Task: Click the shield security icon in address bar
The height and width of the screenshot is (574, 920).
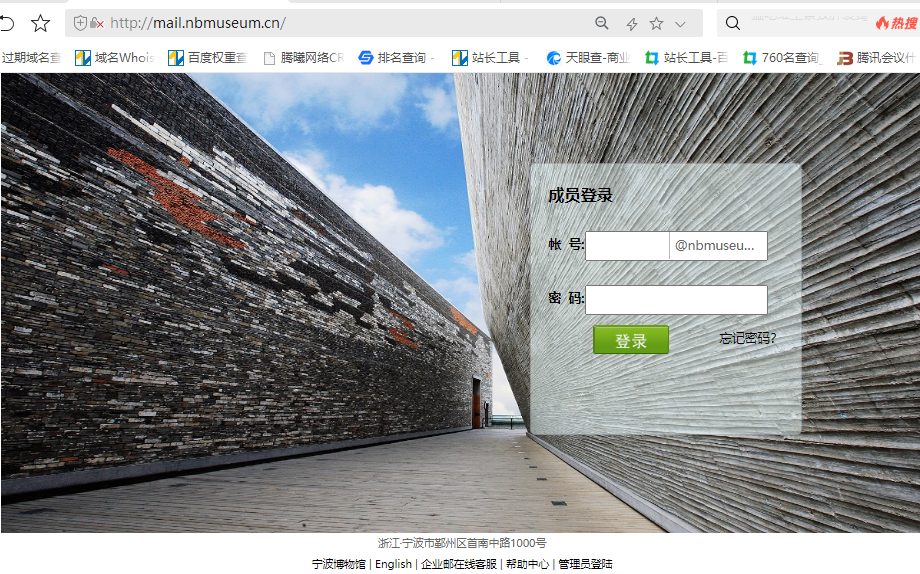Action: 81,23
